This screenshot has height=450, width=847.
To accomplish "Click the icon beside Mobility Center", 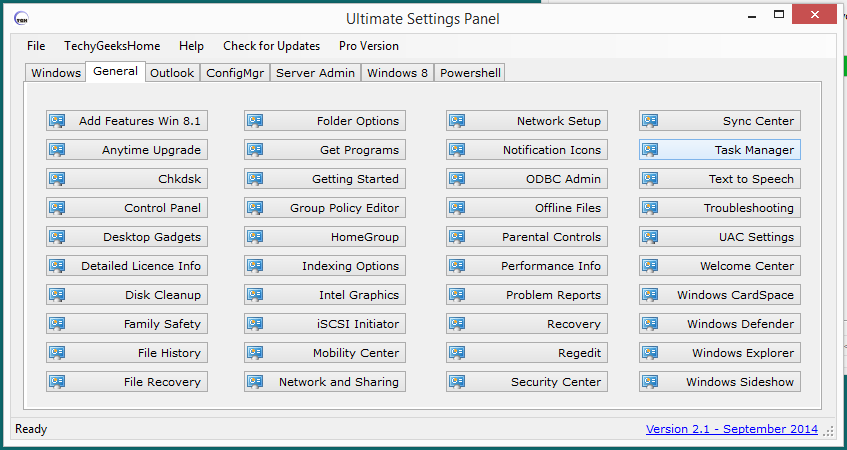I will click(x=256, y=353).
